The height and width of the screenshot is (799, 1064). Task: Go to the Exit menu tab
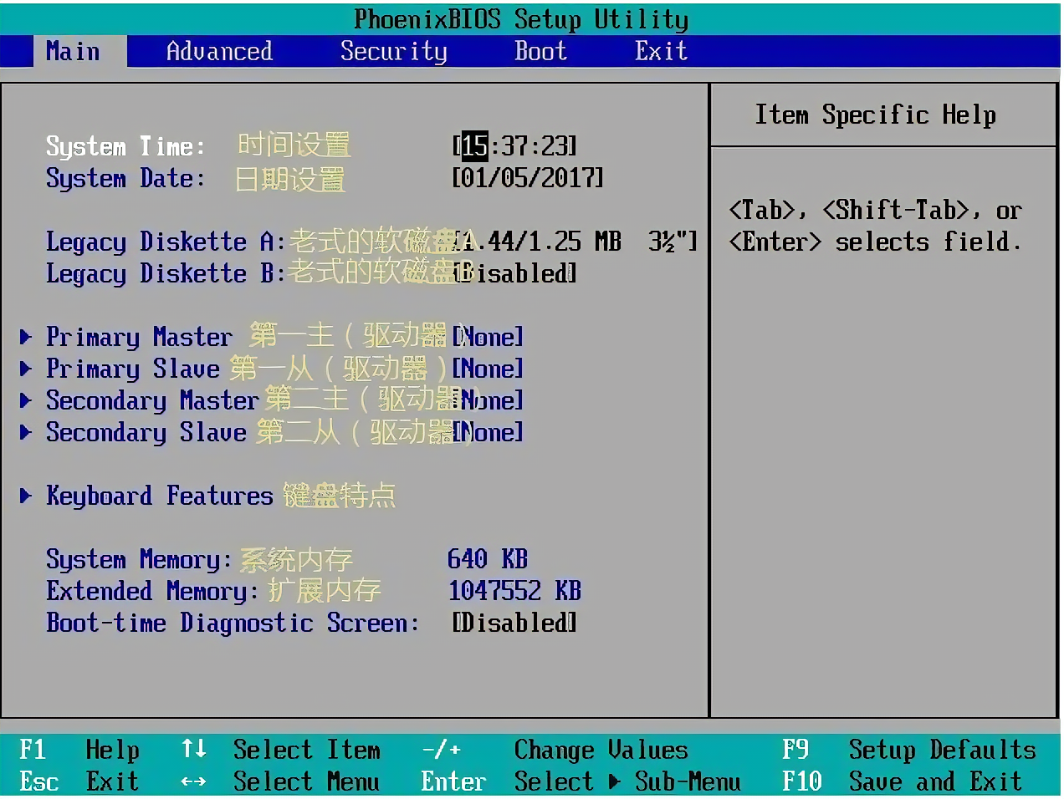(x=661, y=52)
